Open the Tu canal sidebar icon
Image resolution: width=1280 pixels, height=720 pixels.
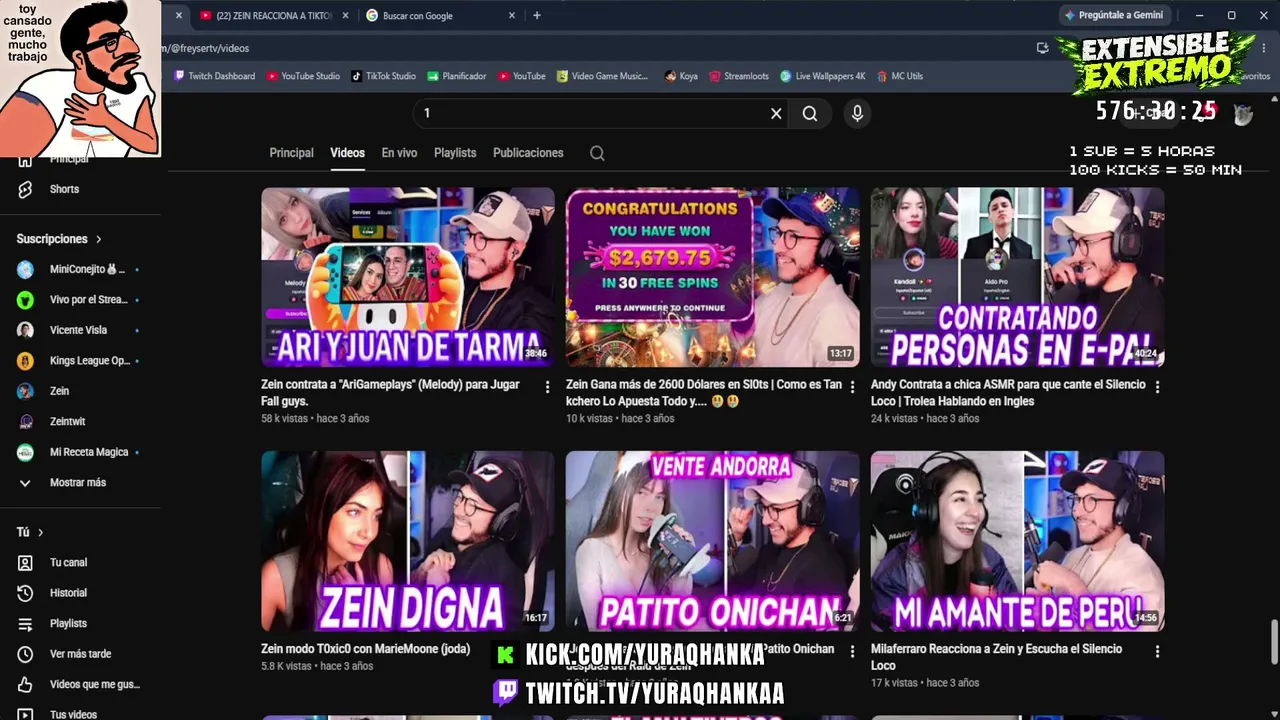[x=26, y=563]
